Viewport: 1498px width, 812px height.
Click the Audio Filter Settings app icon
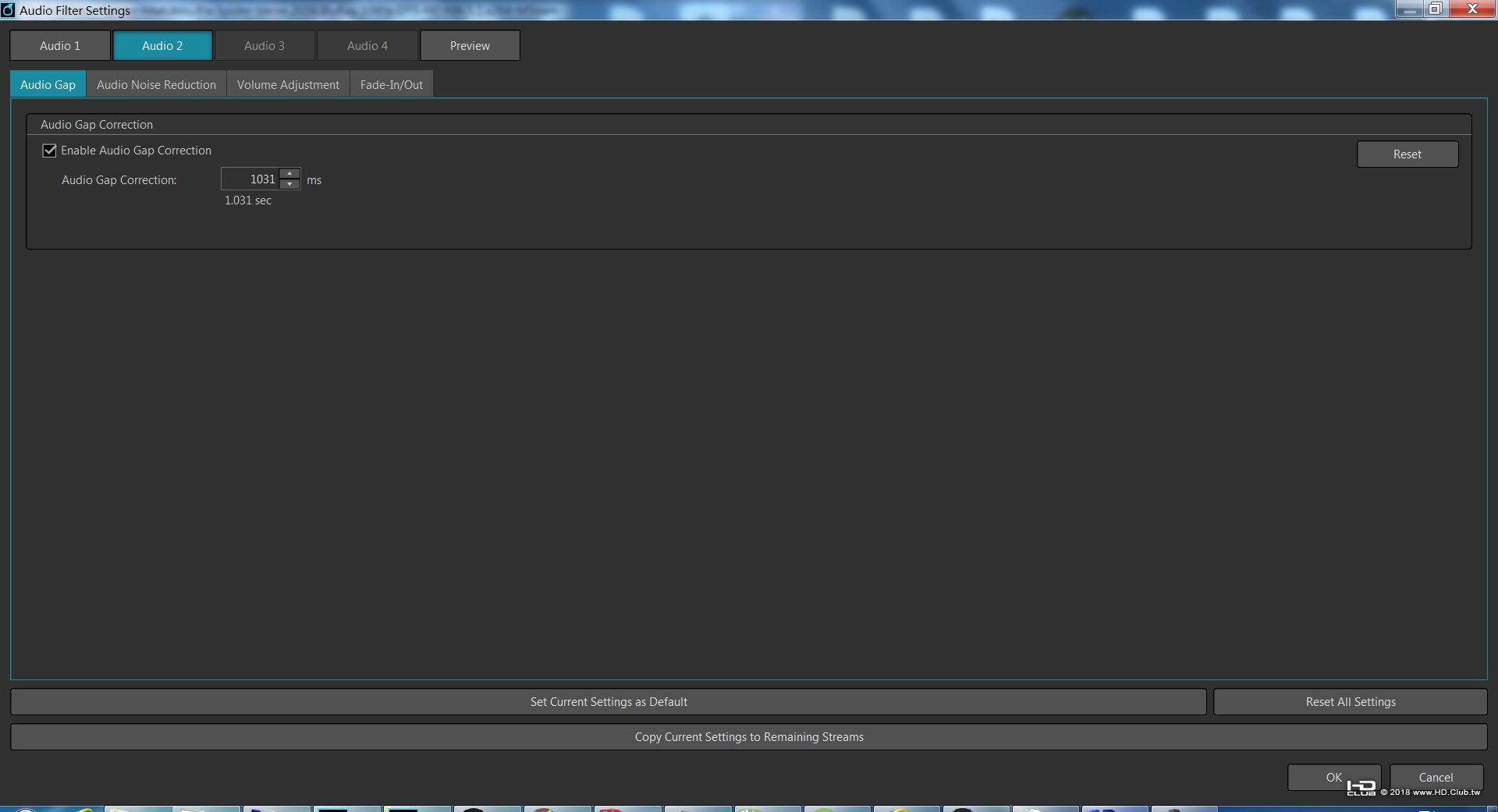point(8,10)
